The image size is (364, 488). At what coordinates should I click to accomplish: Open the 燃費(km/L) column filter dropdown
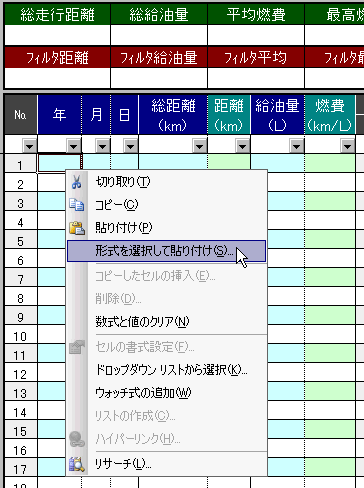pos(347,146)
